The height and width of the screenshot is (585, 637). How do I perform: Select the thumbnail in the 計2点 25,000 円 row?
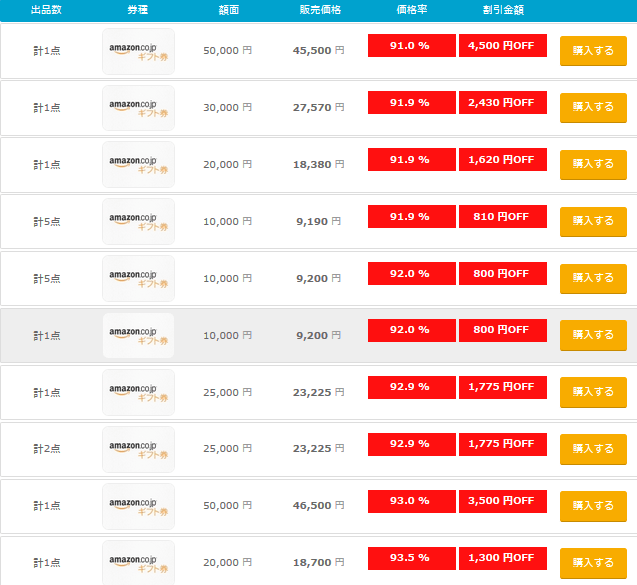pos(139,449)
